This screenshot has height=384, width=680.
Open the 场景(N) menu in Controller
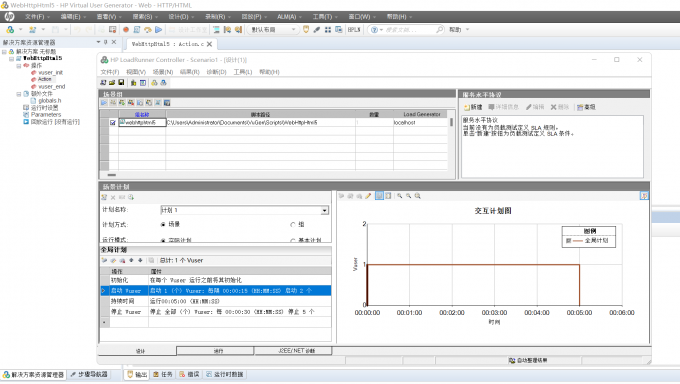[163, 72]
